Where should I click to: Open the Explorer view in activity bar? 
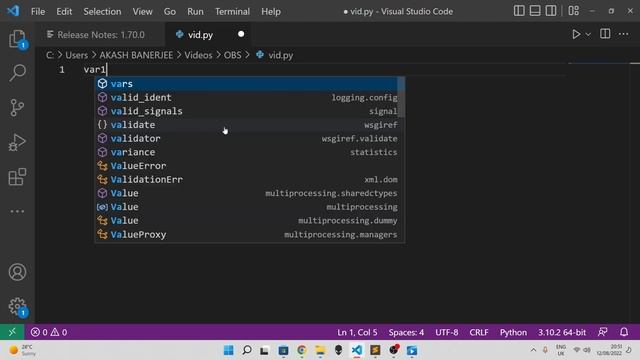click(17, 39)
